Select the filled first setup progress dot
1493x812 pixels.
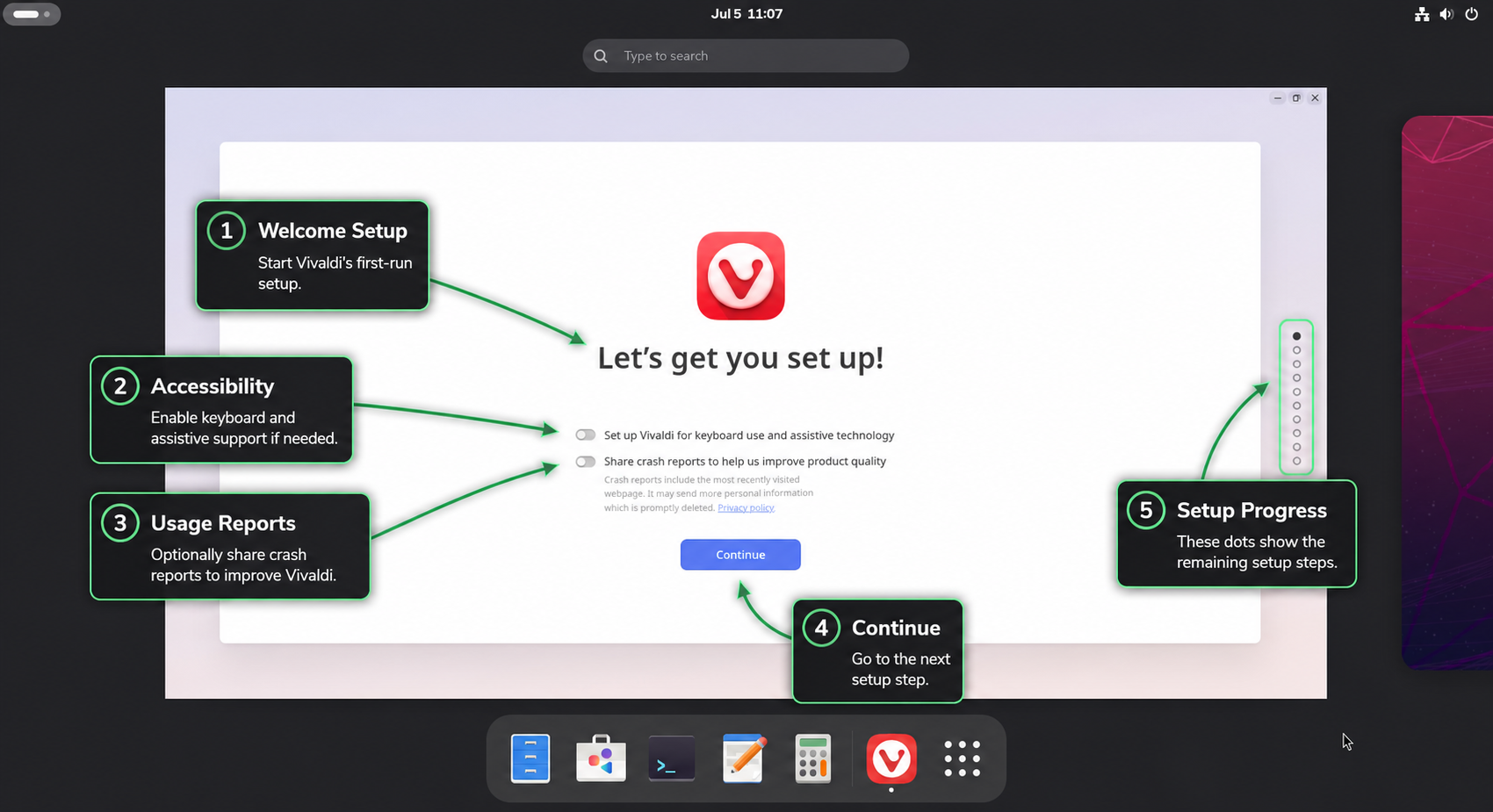[1296, 336]
